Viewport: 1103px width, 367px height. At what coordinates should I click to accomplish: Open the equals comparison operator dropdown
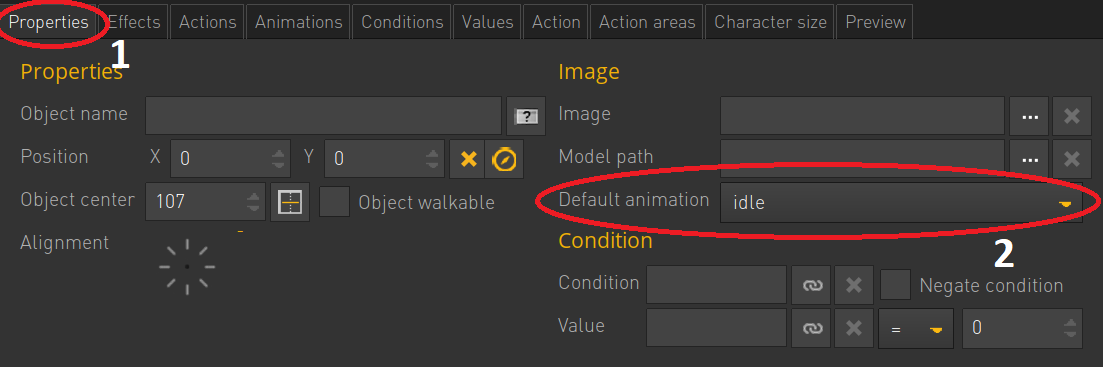[x=916, y=328]
